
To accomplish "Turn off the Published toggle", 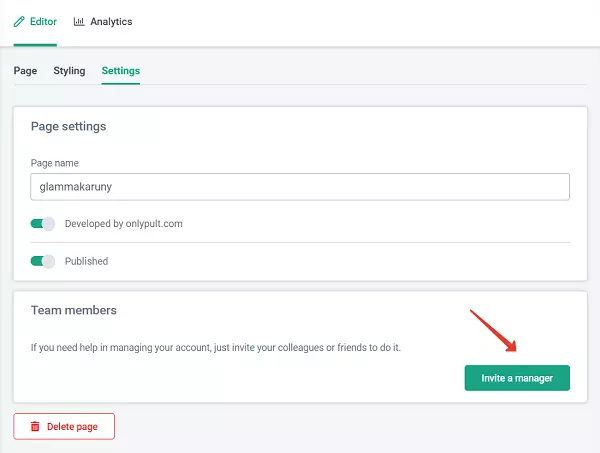I will pos(43,261).
